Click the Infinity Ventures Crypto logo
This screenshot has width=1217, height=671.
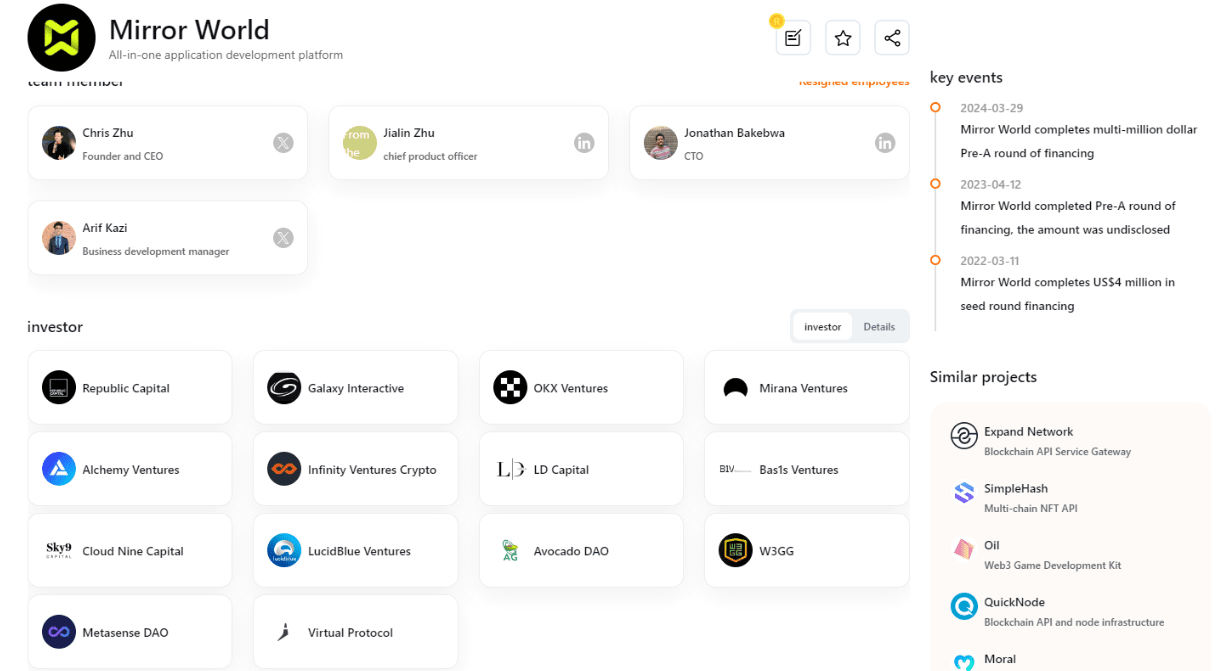tap(284, 469)
